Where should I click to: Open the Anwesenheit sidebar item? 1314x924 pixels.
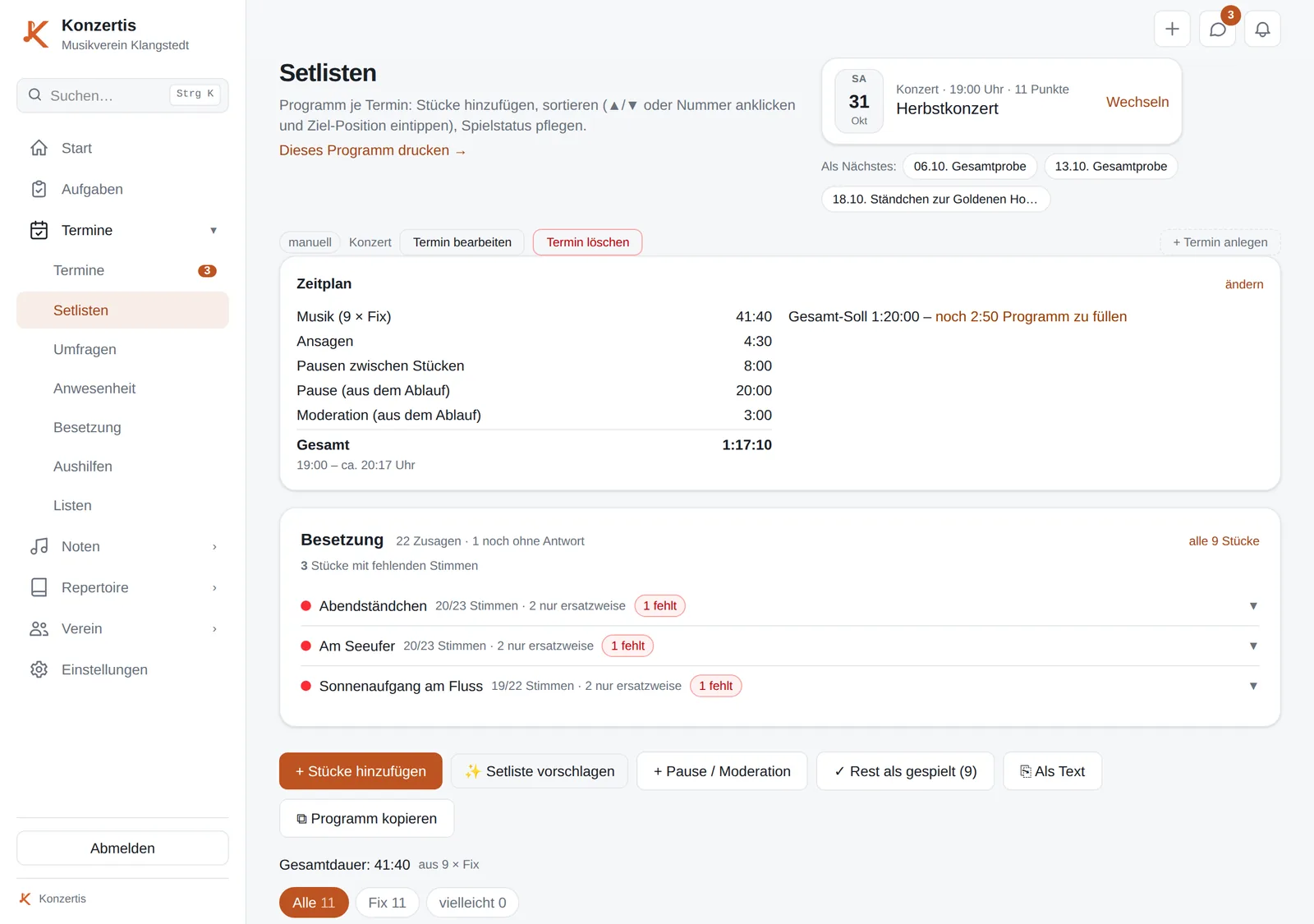tap(122, 388)
